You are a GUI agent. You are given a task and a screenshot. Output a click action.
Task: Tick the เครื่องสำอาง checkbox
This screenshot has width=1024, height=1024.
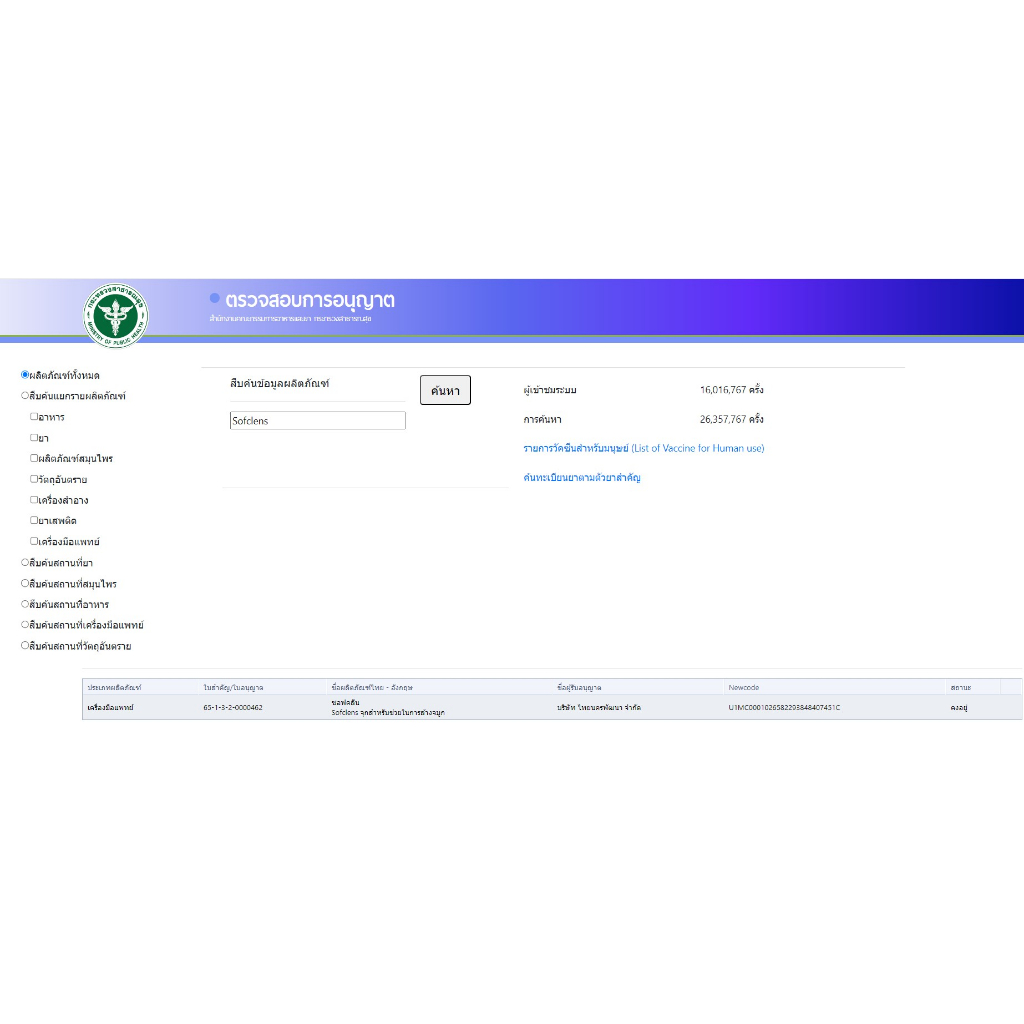(34, 500)
